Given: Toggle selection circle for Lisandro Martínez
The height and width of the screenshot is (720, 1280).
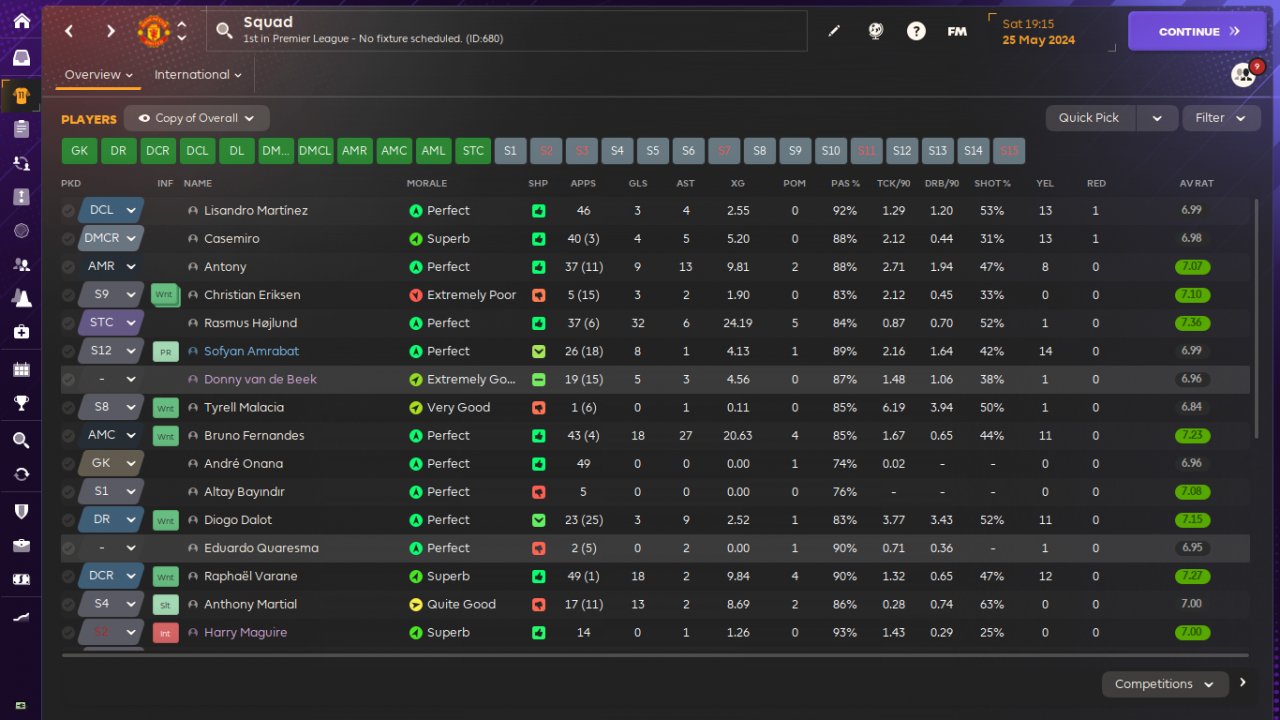Looking at the screenshot, I should tap(68, 211).
